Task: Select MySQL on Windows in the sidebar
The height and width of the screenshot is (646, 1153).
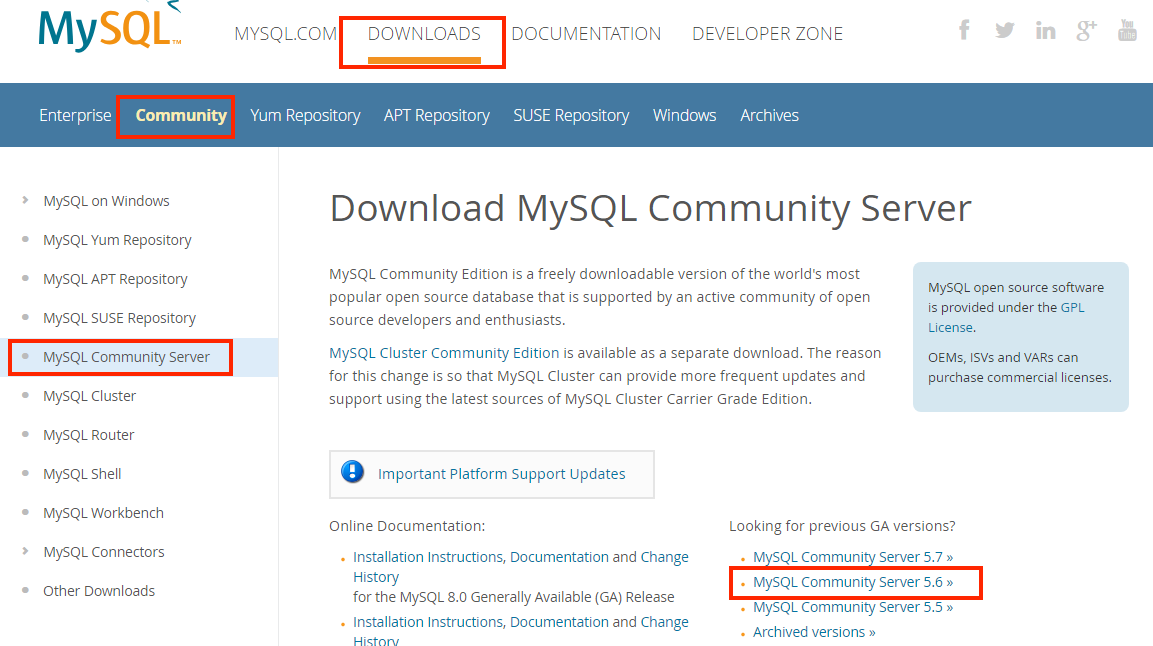Action: (106, 201)
